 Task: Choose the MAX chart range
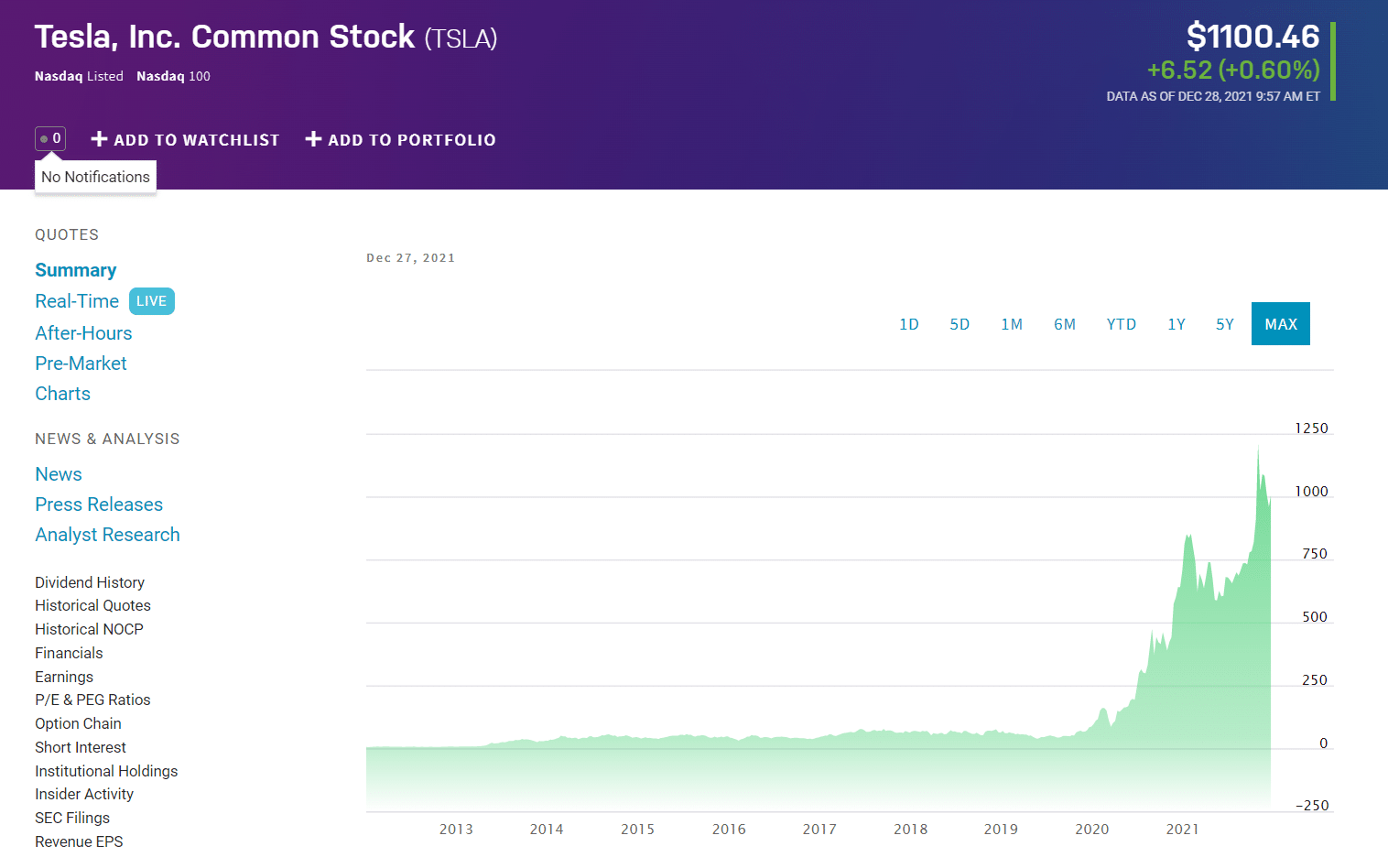1281,324
